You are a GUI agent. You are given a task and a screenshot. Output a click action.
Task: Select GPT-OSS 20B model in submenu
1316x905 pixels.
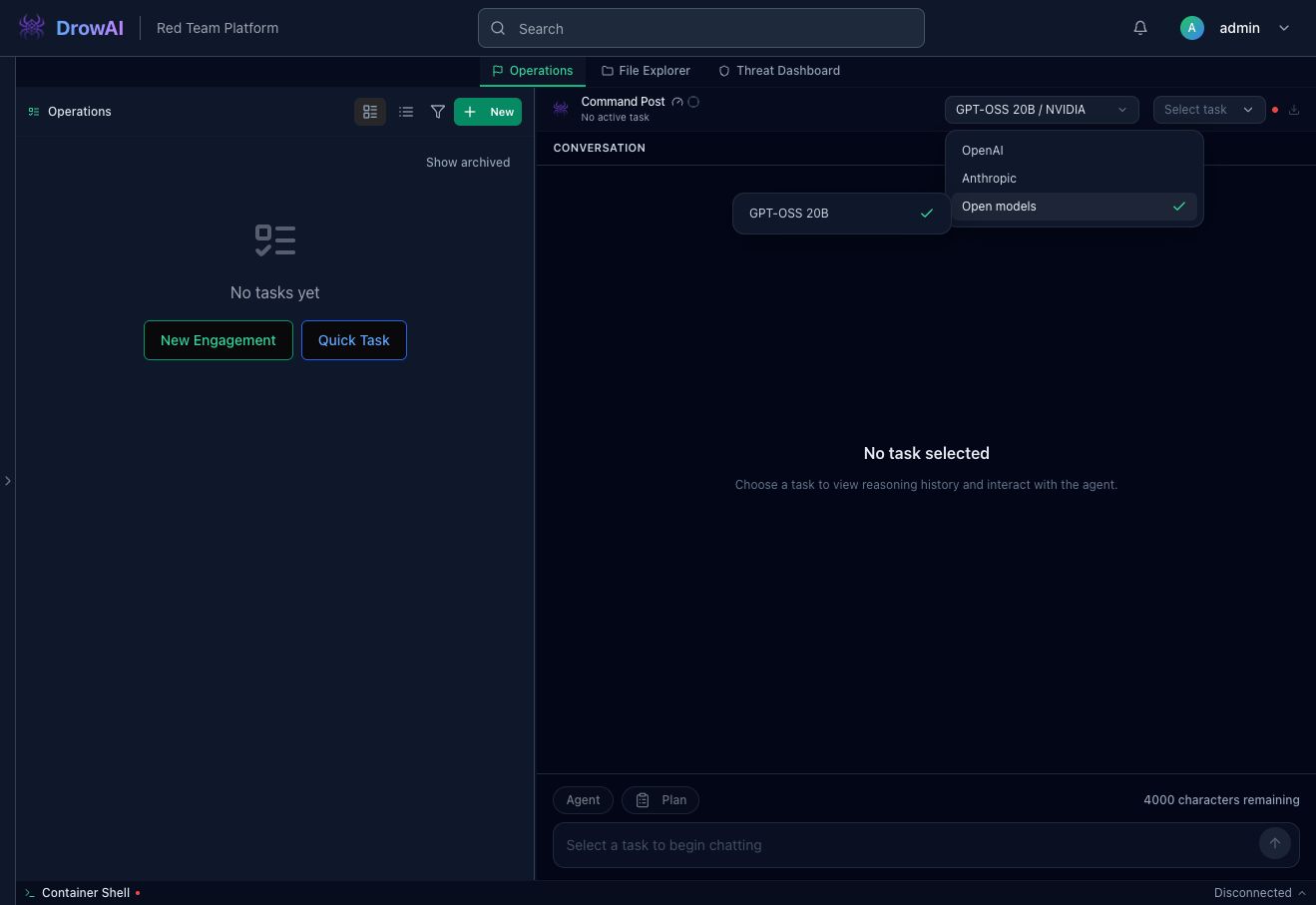pyautogui.click(x=842, y=214)
